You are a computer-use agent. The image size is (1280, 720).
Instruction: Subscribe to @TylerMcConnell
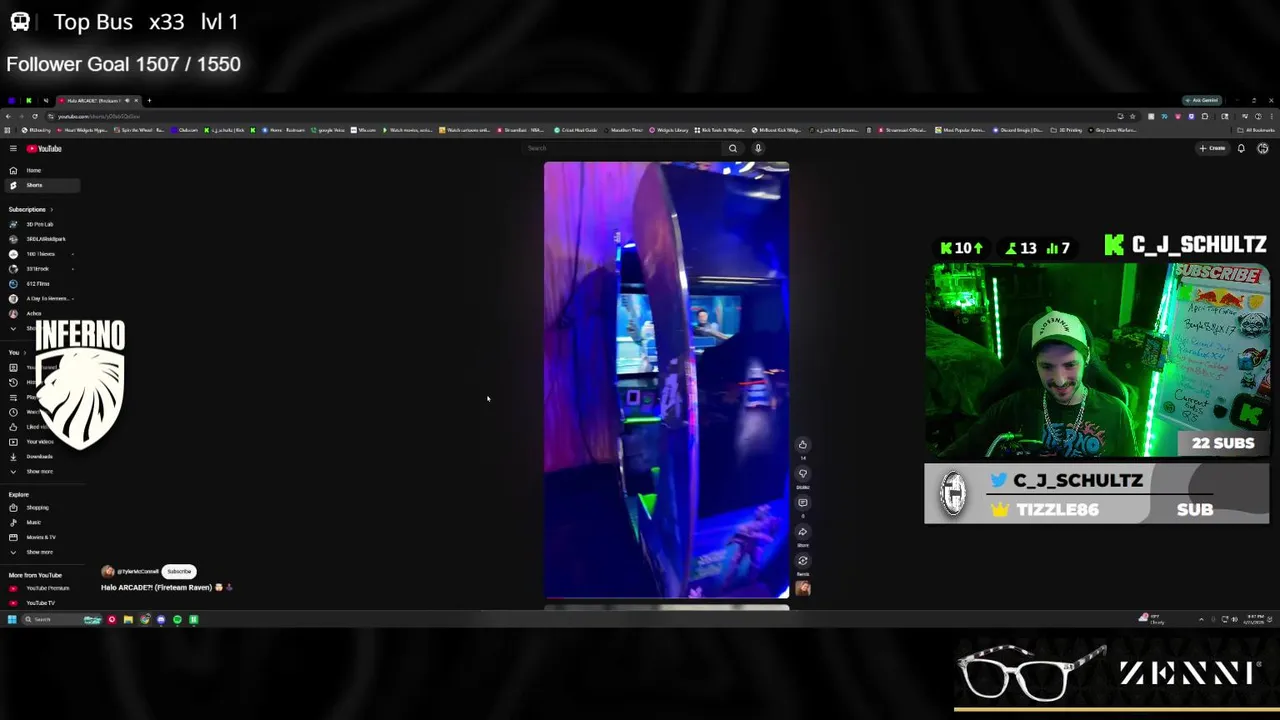click(x=179, y=571)
